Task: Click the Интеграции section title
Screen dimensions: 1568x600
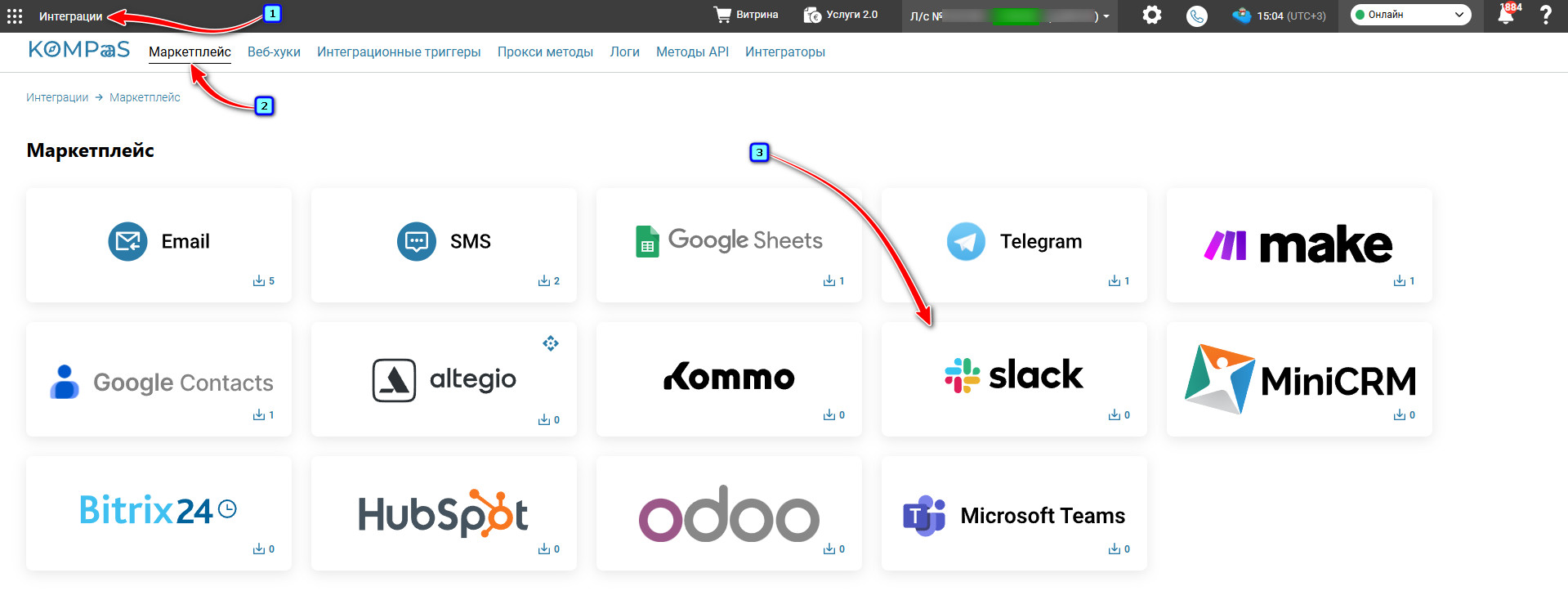Action: click(71, 16)
